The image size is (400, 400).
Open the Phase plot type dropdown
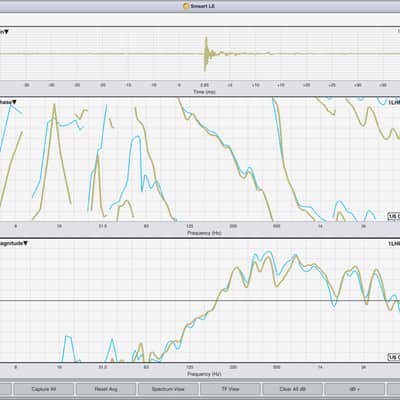tap(8, 102)
